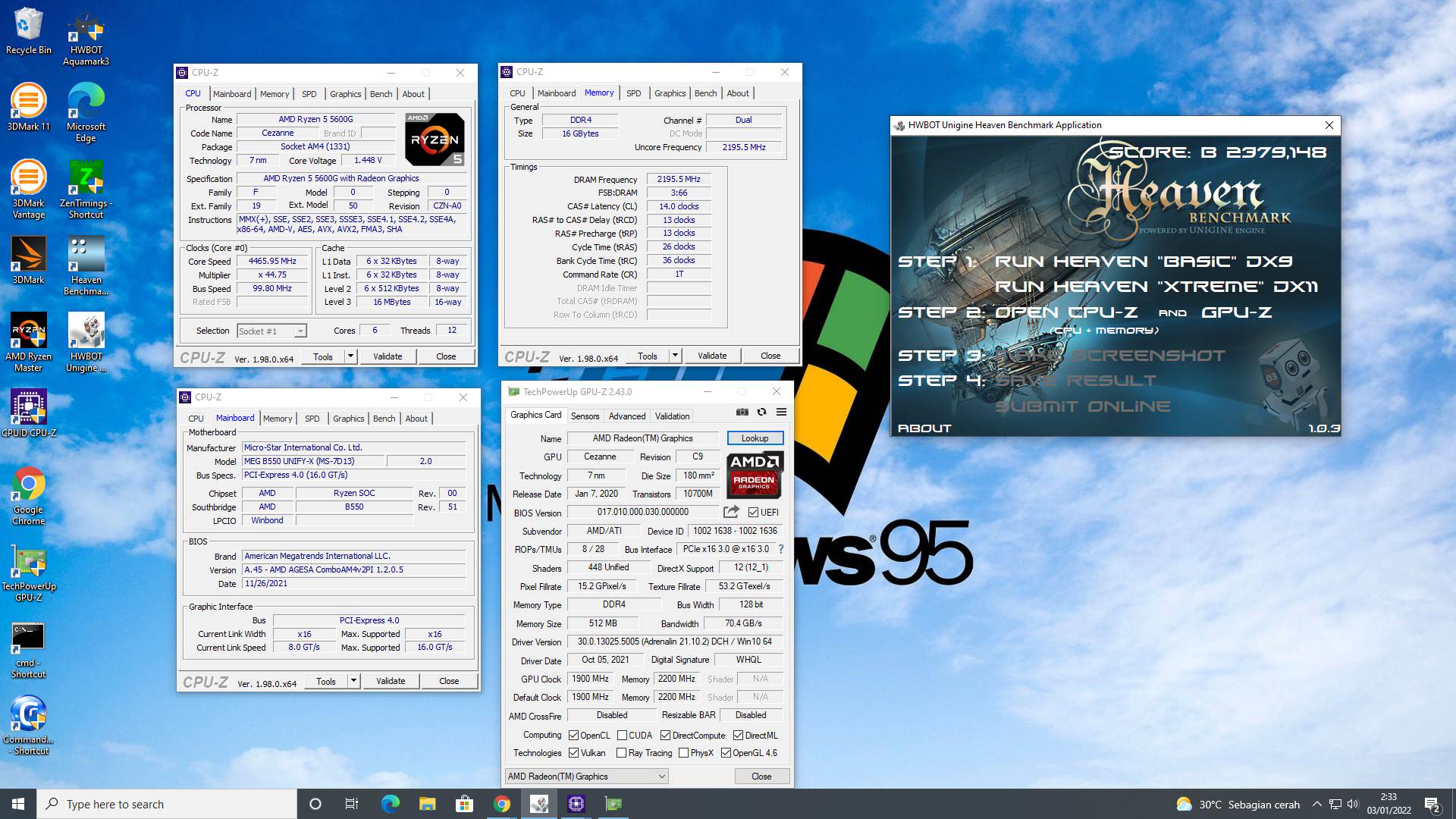Viewport: 1456px width, 819px height.
Task: Select TechPowerUp GPU-Z desktop icon
Action: pyautogui.click(x=28, y=573)
